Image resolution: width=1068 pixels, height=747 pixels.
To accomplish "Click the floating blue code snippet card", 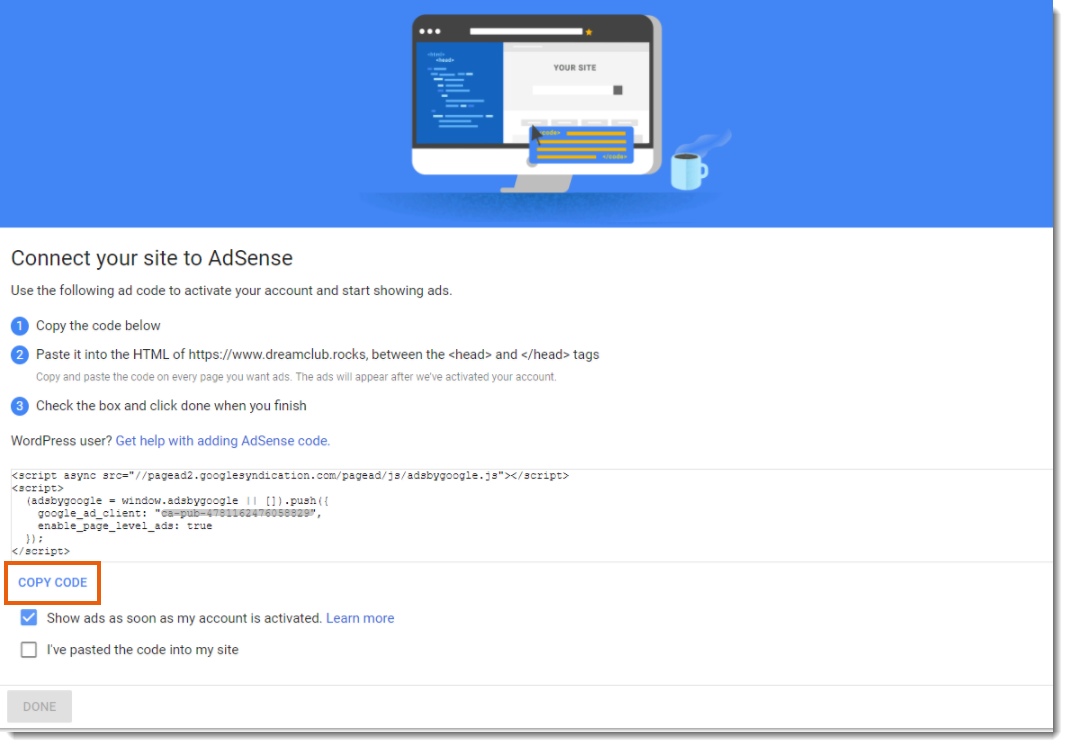I will pyautogui.click(x=583, y=144).
